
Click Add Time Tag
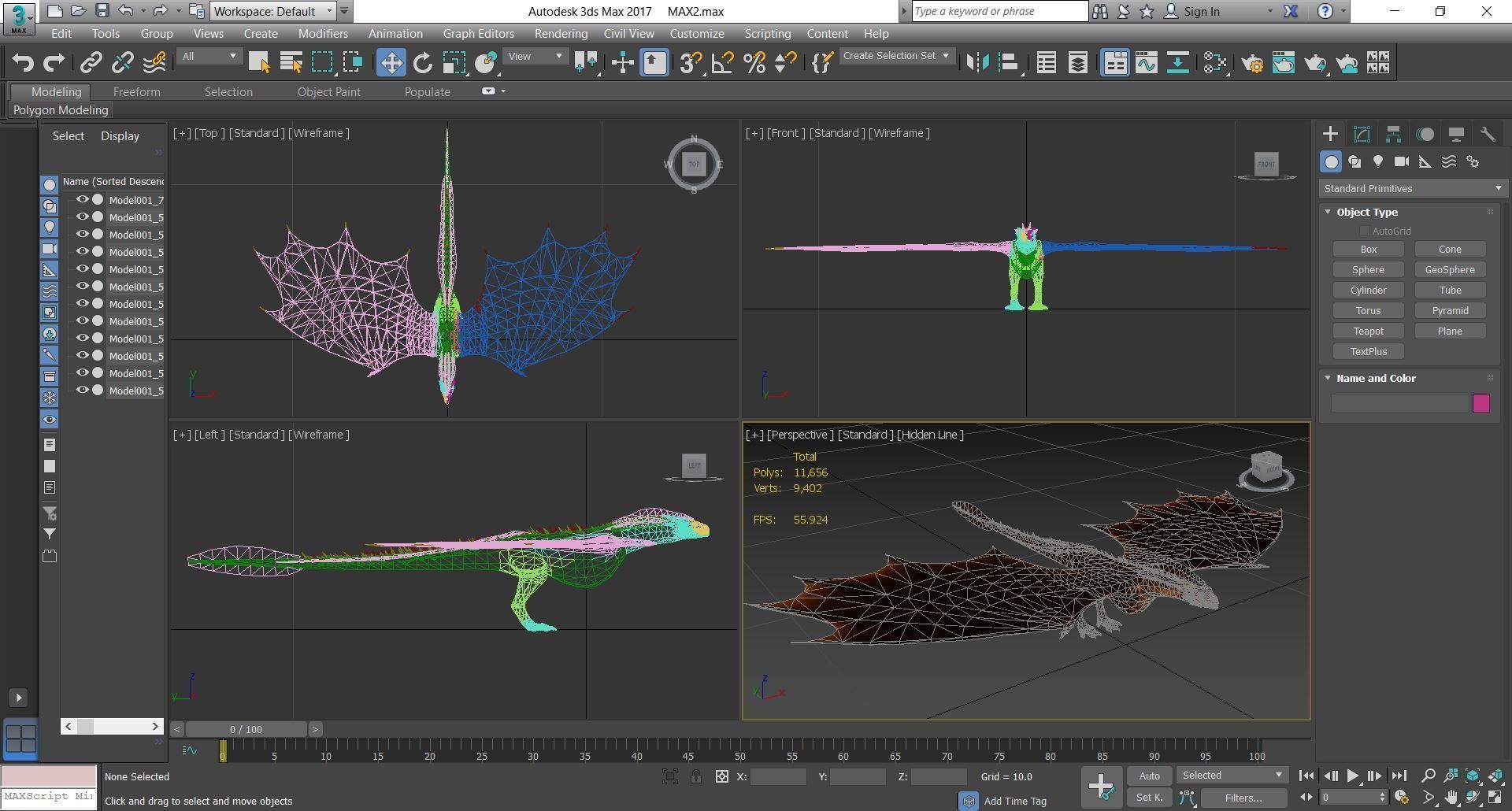(x=1015, y=801)
